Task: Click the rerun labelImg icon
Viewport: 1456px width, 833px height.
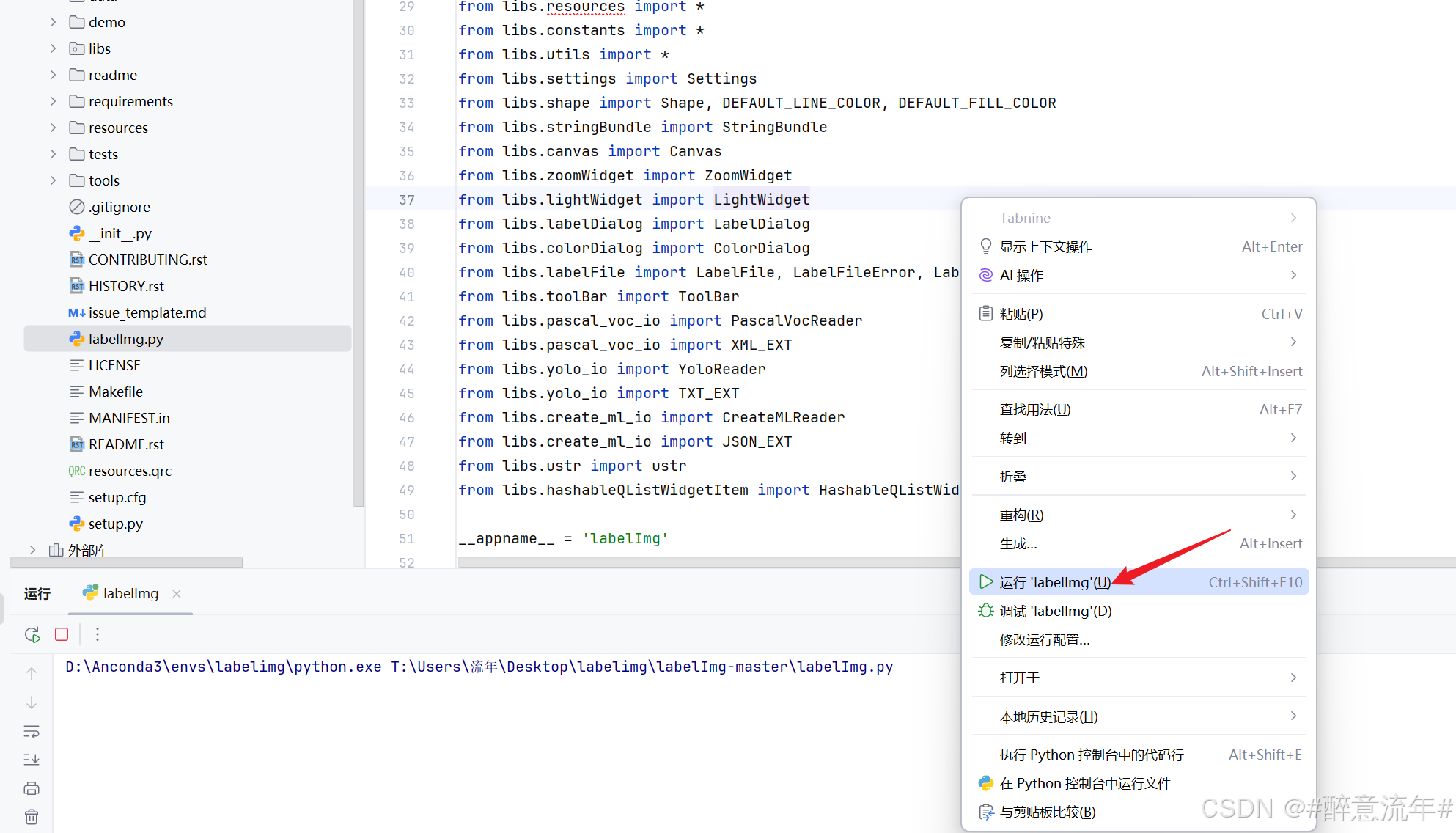Action: 32,634
